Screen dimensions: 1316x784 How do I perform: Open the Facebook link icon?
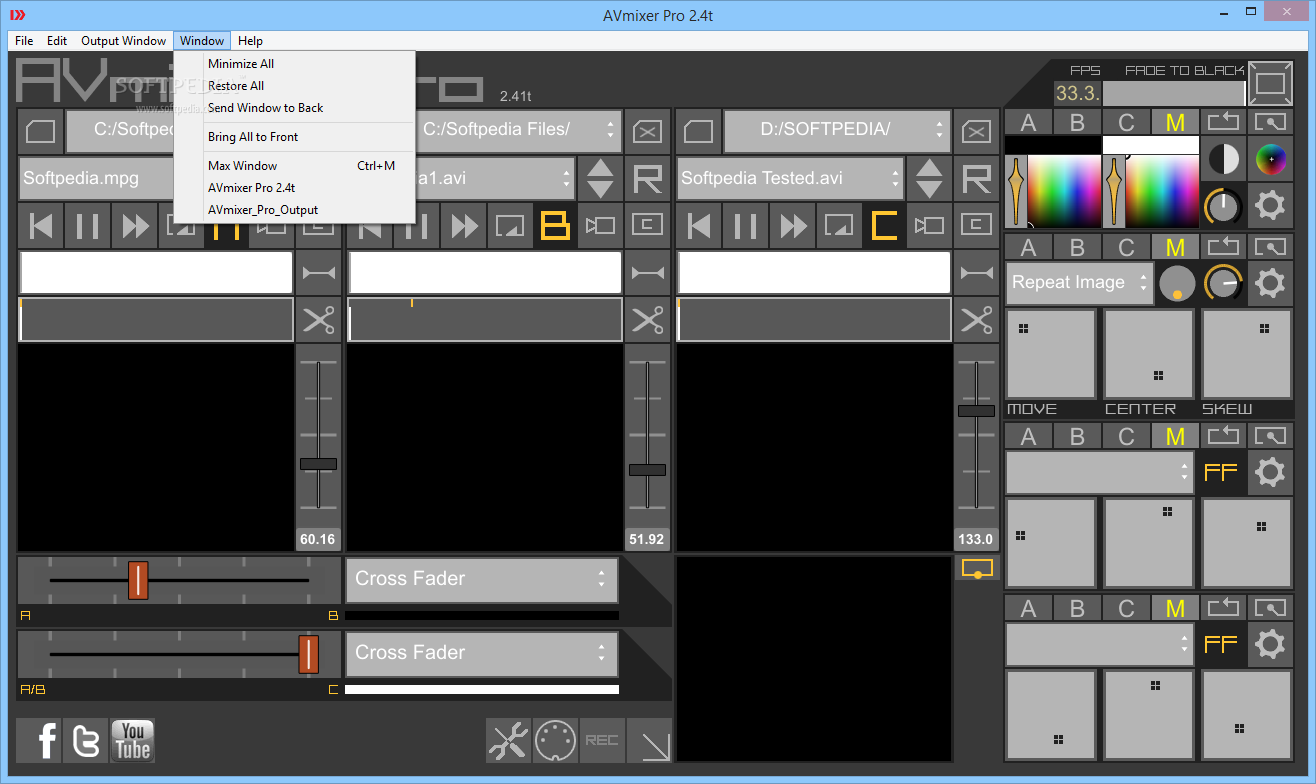click(x=39, y=741)
